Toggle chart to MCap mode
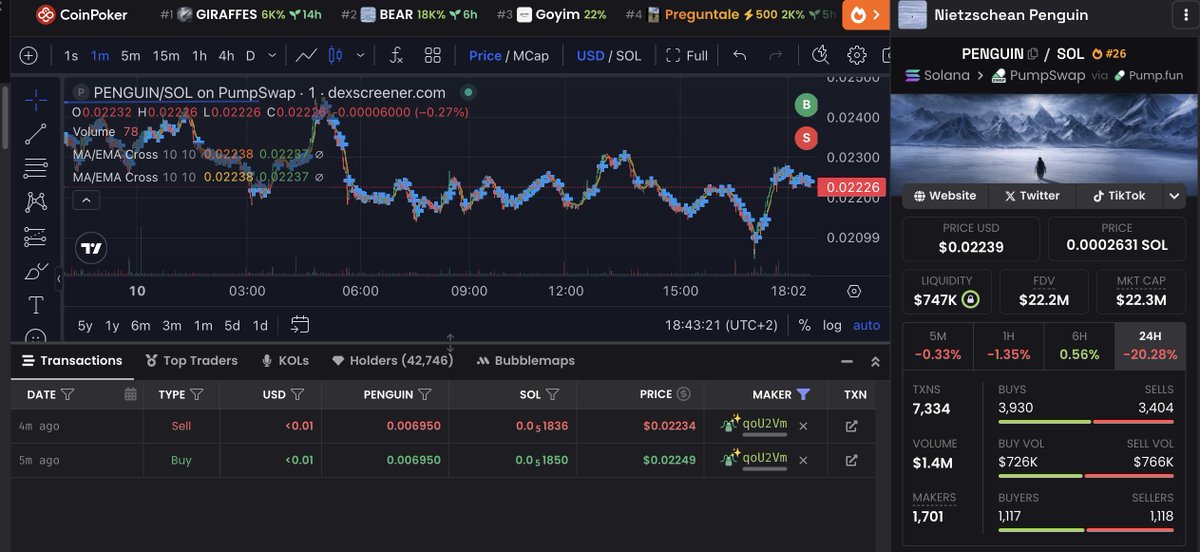1200x552 pixels. pos(530,56)
